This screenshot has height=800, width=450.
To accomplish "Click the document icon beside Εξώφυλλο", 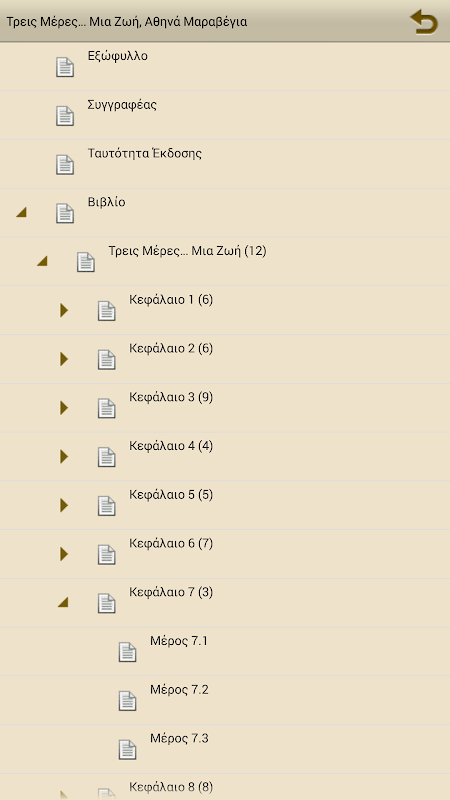I will tap(65, 67).
